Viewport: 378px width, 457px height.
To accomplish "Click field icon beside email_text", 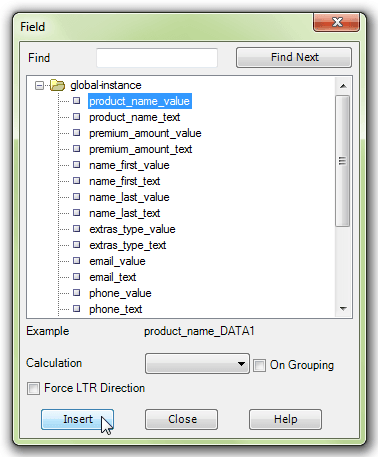I will point(77,277).
